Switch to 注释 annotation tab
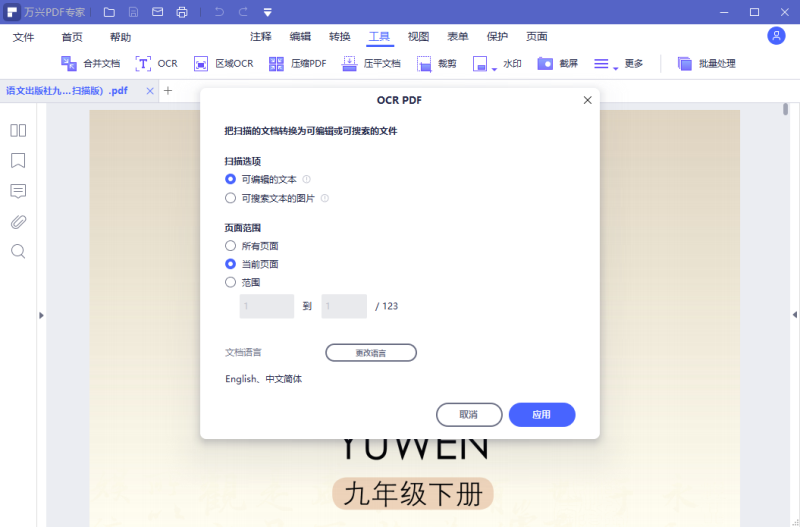The width and height of the screenshot is (800, 527). [x=261, y=36]
